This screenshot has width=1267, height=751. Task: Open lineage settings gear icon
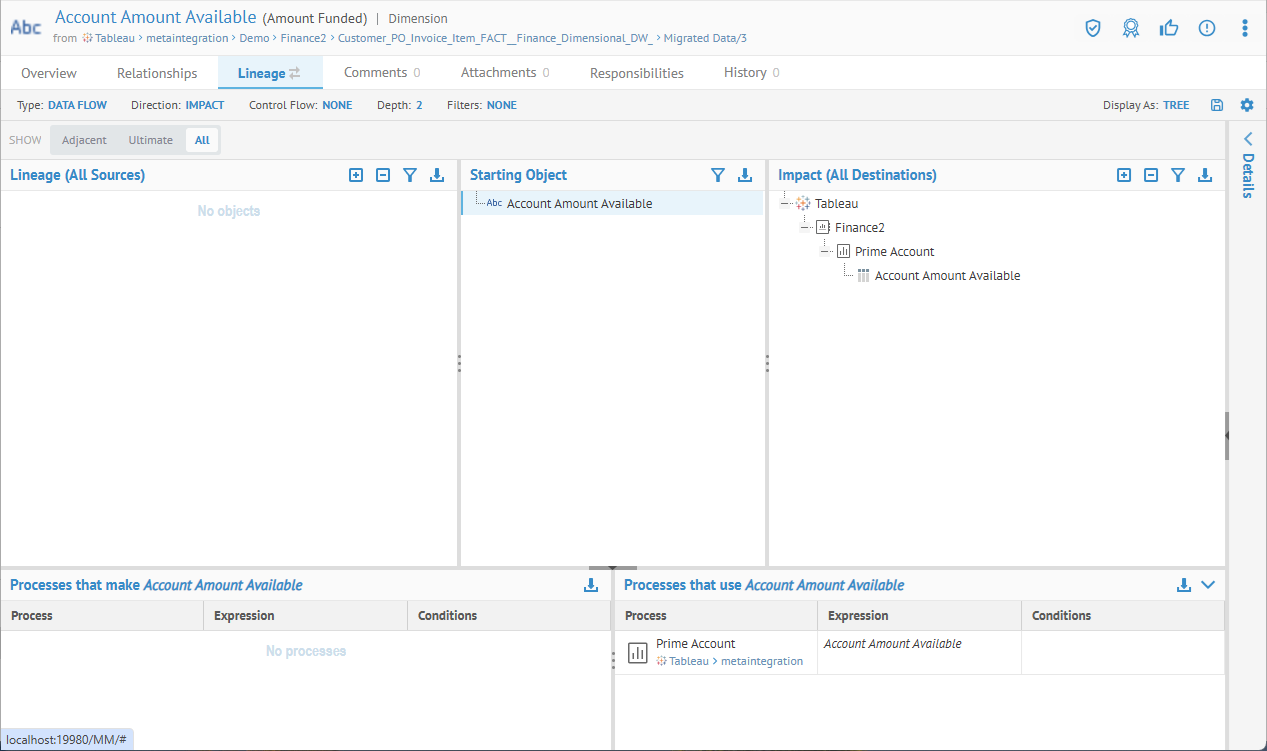1247,105
